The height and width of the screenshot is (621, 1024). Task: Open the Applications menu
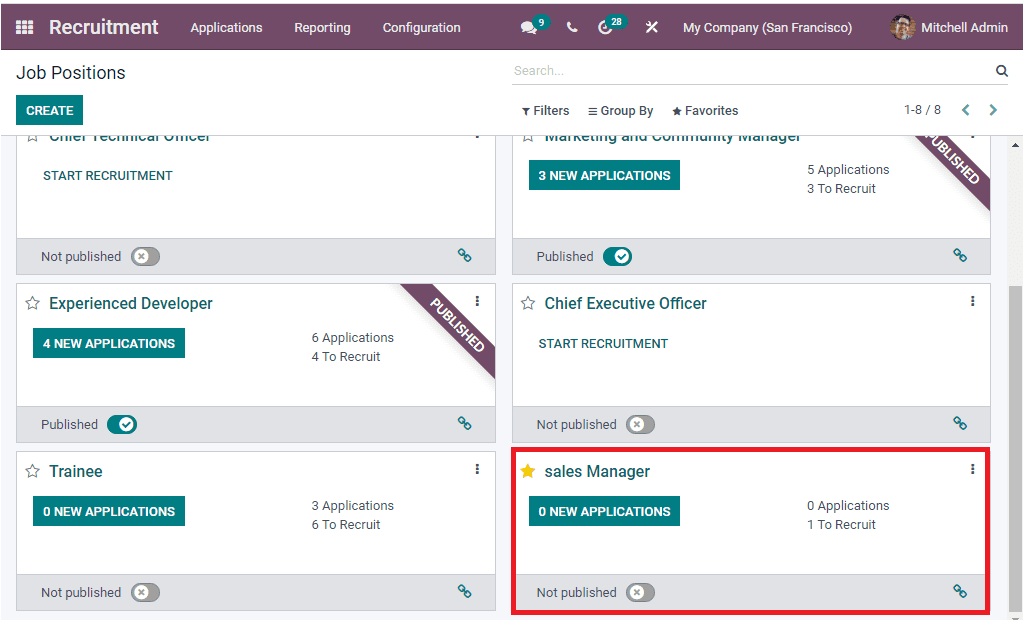226,27
